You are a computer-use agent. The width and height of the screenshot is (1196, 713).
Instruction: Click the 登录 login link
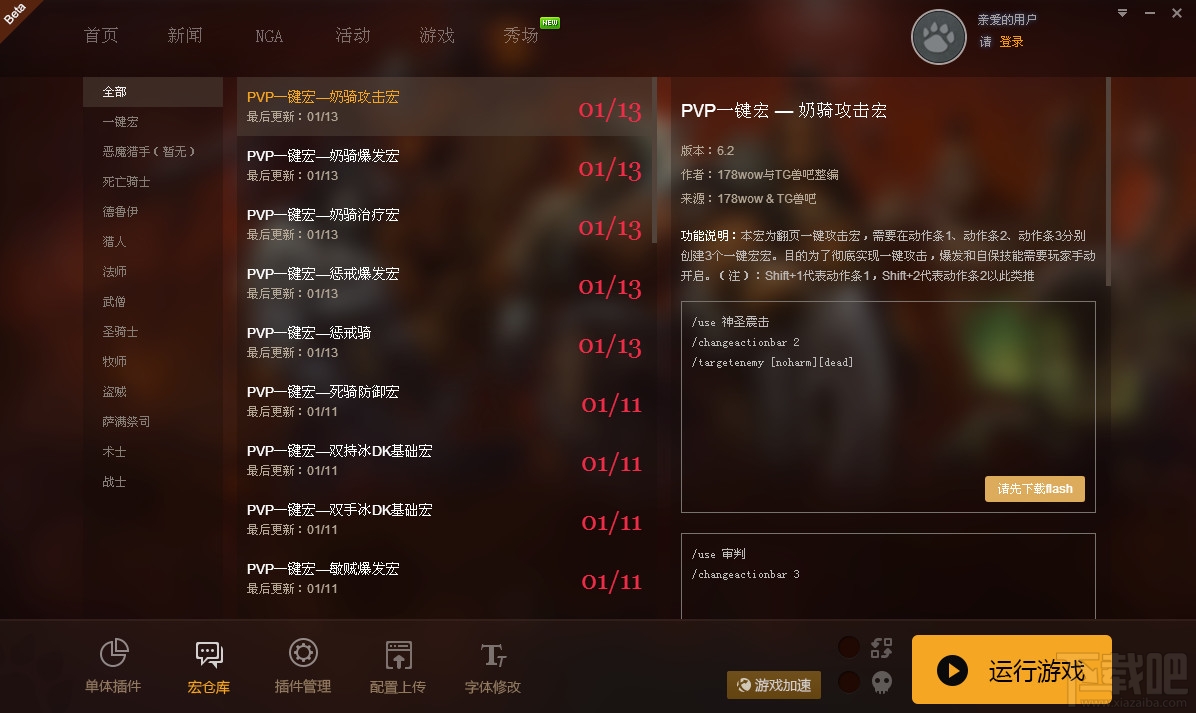(x=1011, y=42)
